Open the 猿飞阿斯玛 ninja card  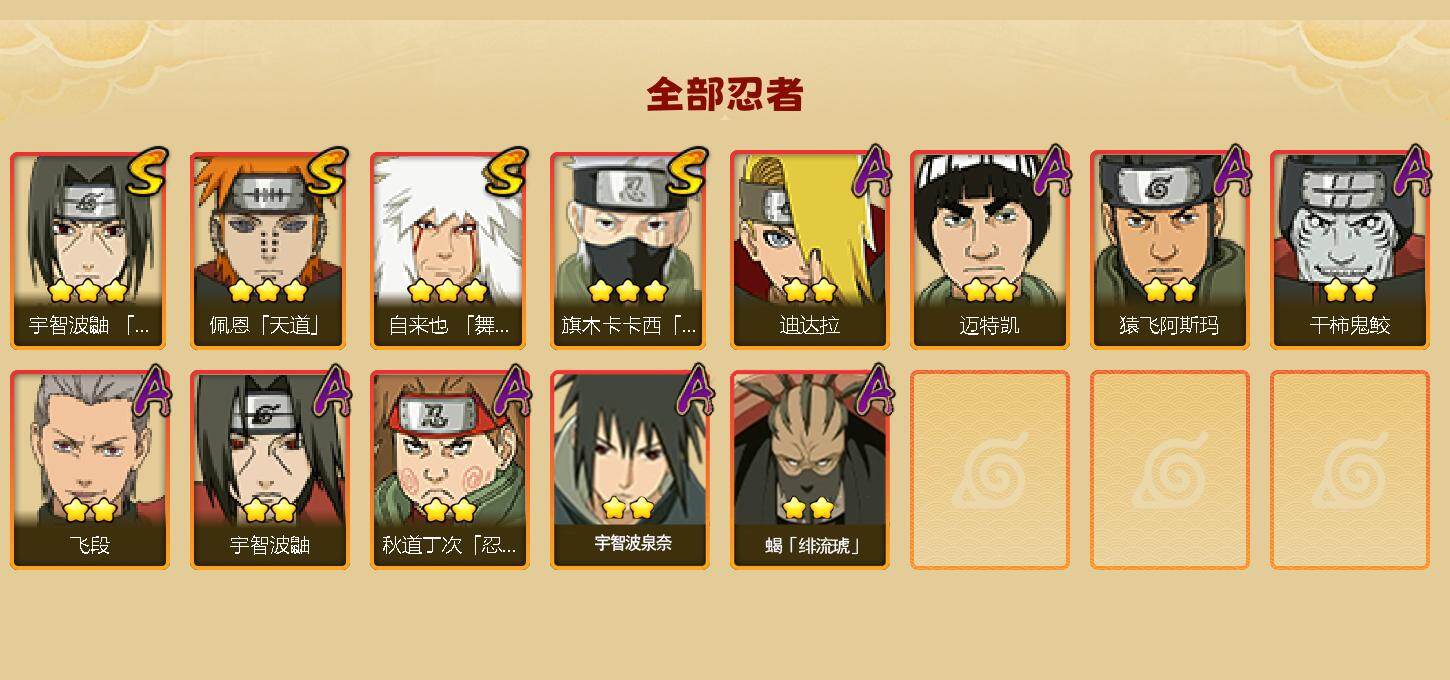(1170, 250)
